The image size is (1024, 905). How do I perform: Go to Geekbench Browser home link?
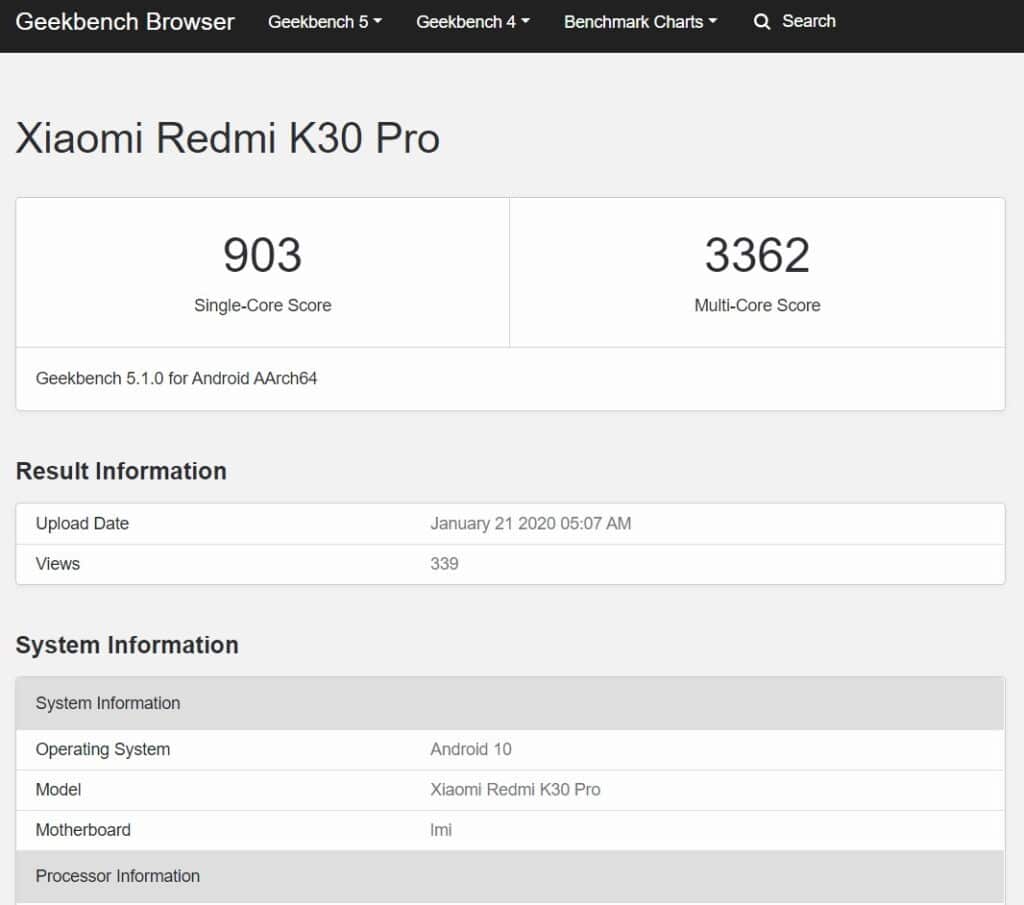click(x=125, y=22)
